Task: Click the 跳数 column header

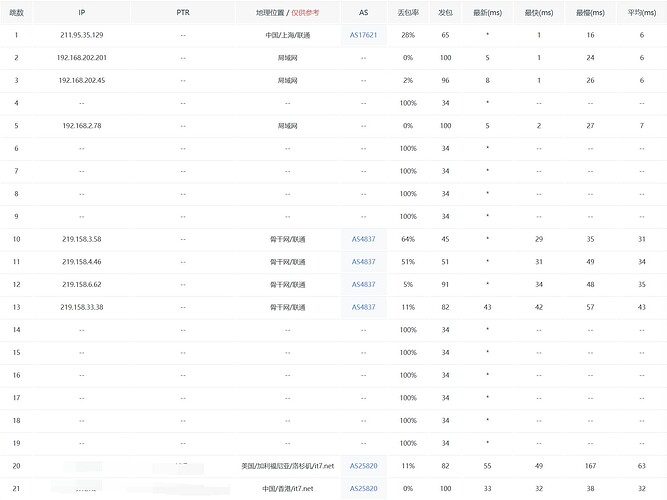Action: click(x=16, y=12)
